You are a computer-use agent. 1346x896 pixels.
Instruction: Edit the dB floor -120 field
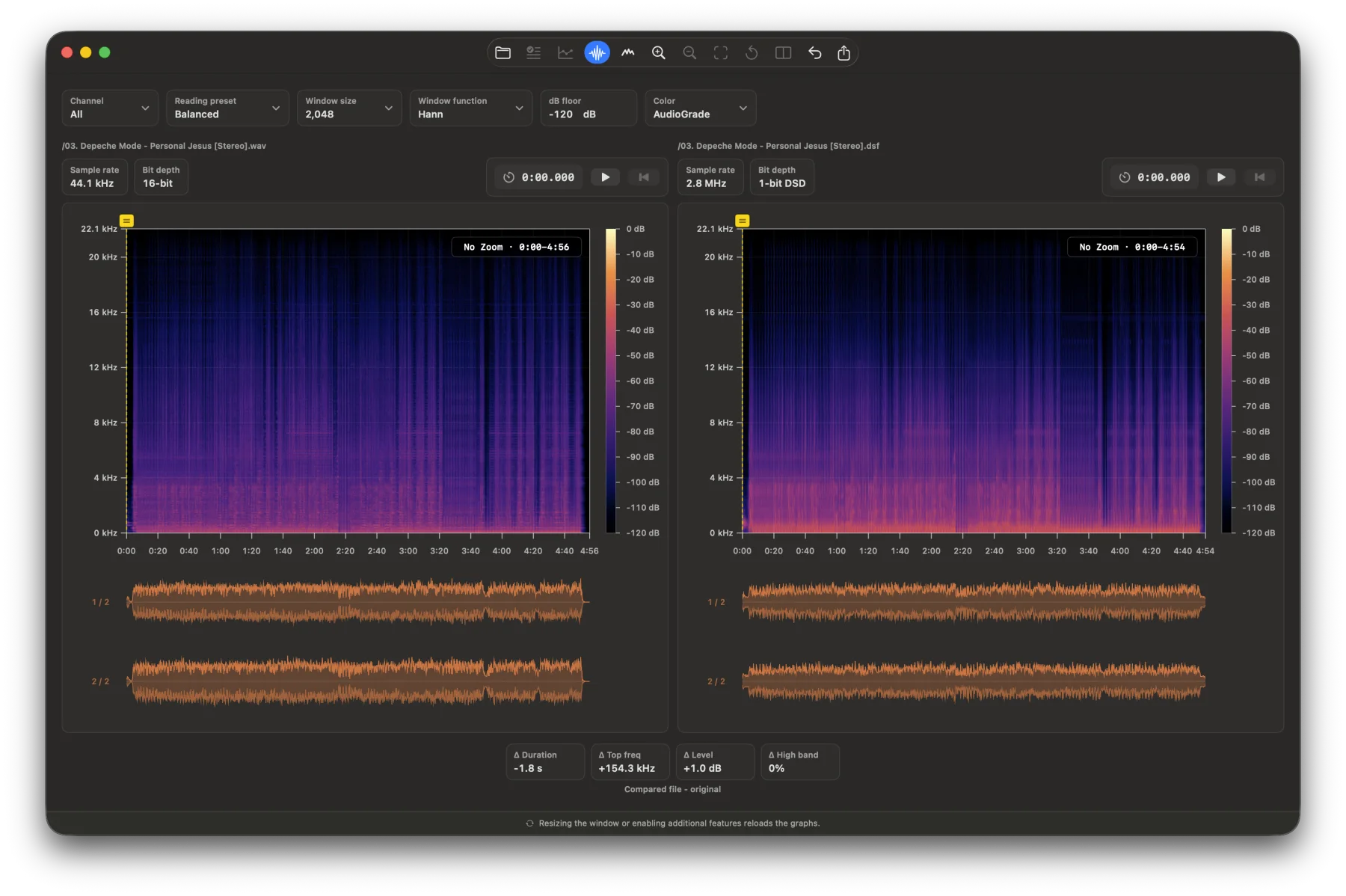point(589,108)
